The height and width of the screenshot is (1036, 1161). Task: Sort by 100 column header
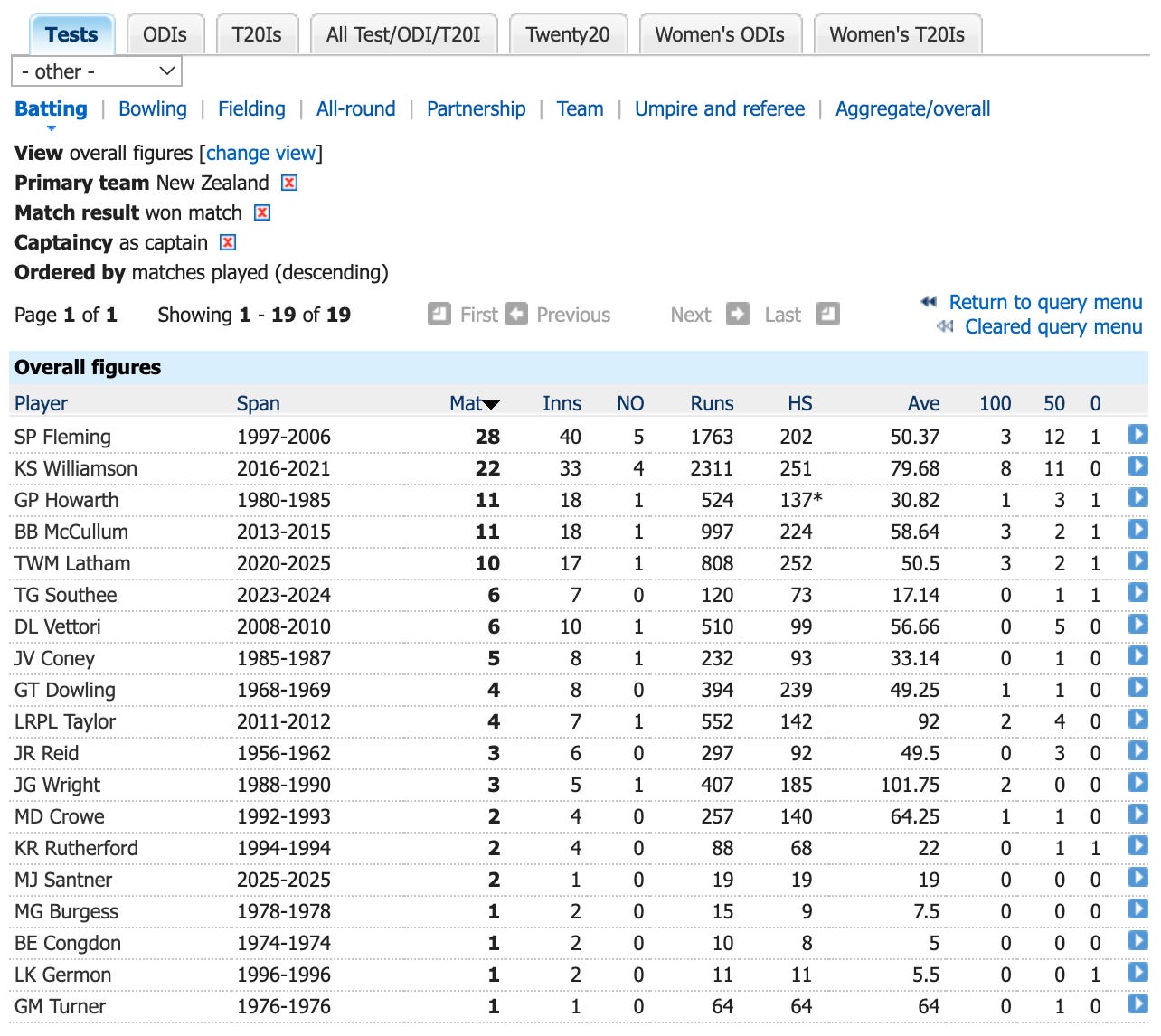coord(996,403)
